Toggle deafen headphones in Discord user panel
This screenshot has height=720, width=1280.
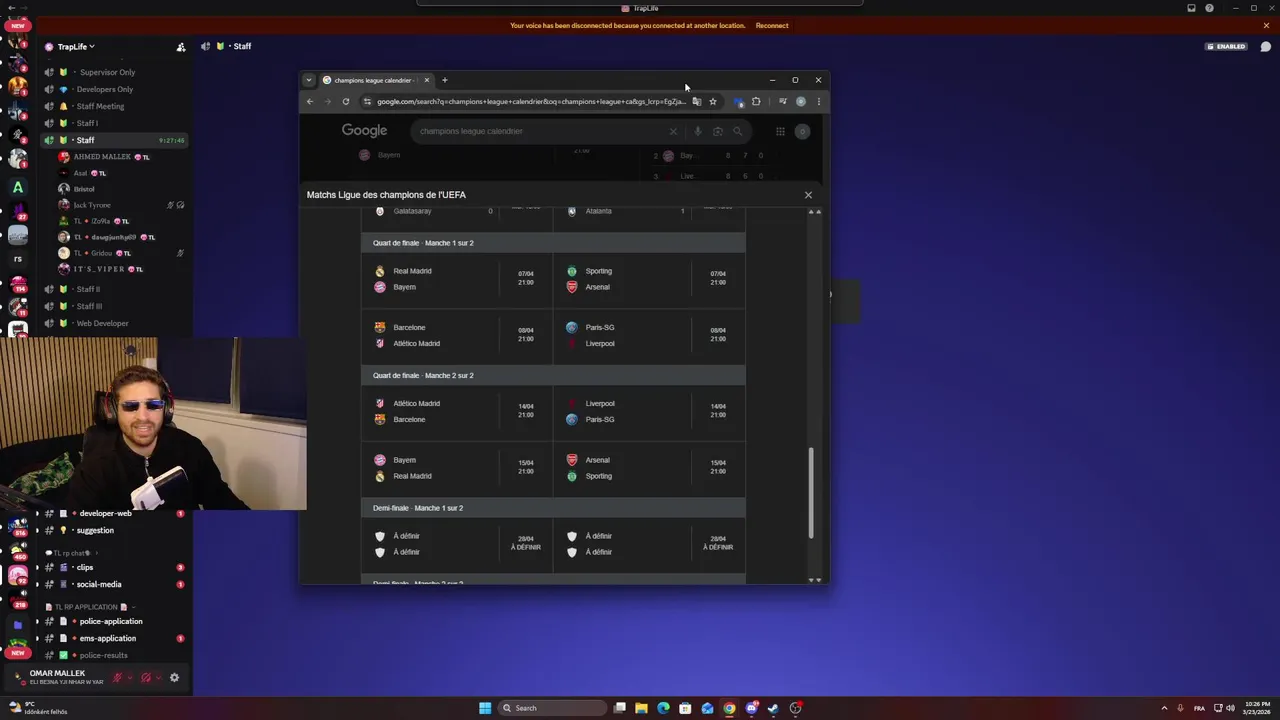pyautogui.click(x=145, y=677)
